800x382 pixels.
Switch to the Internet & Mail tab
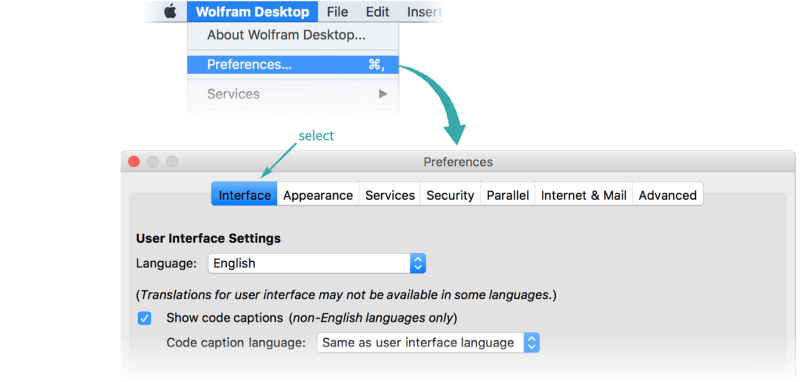click(x=584, y=195)
